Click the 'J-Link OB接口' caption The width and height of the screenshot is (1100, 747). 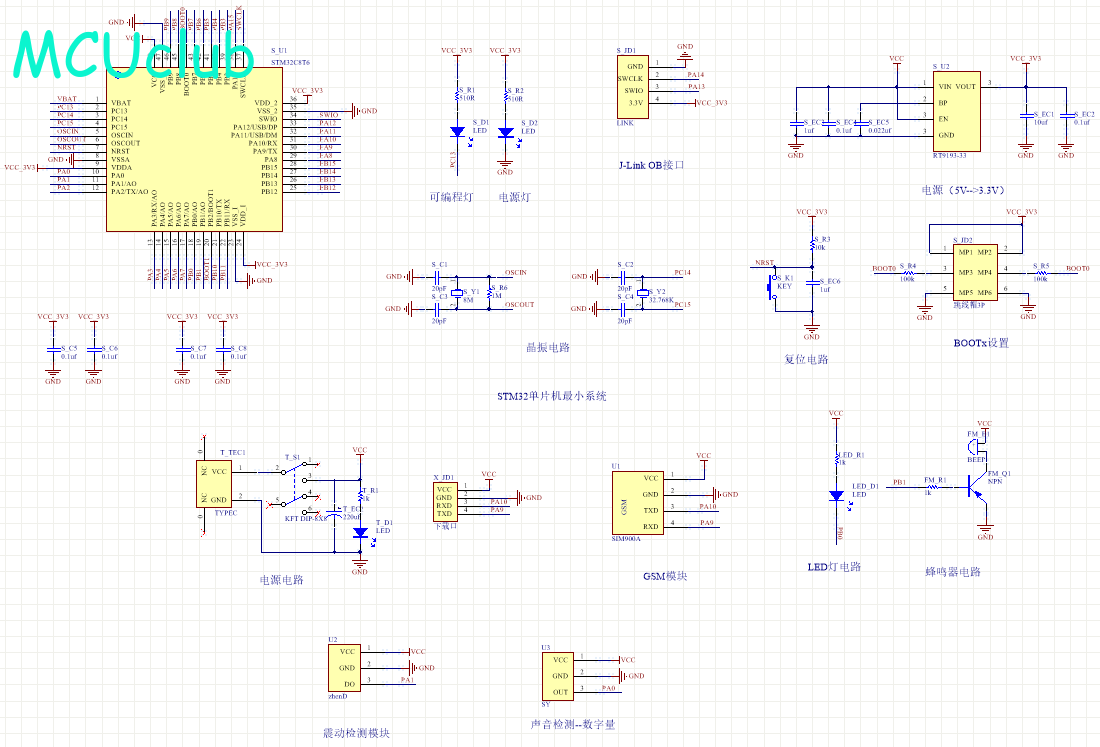pyautogui.click(x=651, y=166)
